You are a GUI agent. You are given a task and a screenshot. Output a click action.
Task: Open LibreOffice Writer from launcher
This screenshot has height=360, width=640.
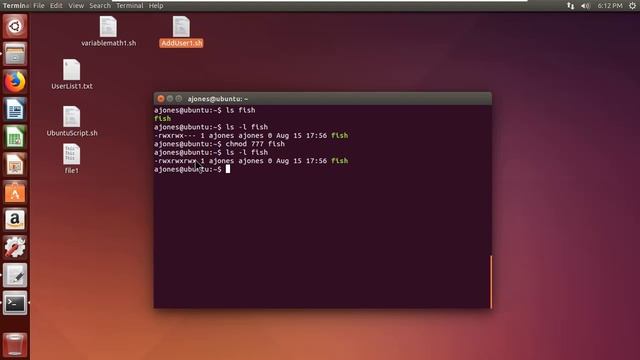coord(15,109)
